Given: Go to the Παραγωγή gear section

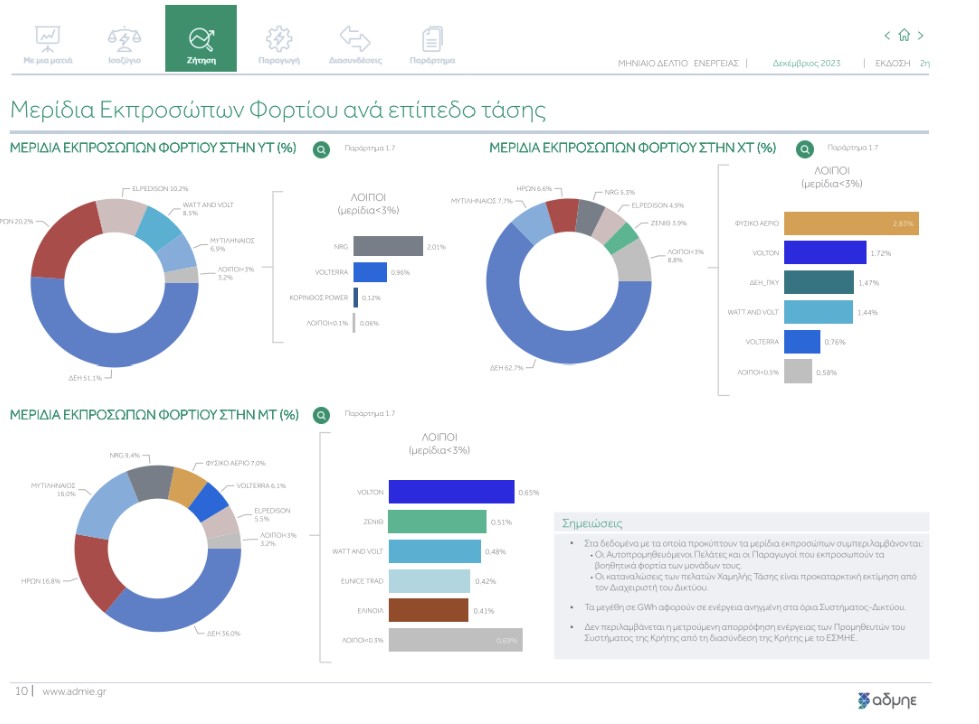Looking at the screenshot, I should click(279, 40).
